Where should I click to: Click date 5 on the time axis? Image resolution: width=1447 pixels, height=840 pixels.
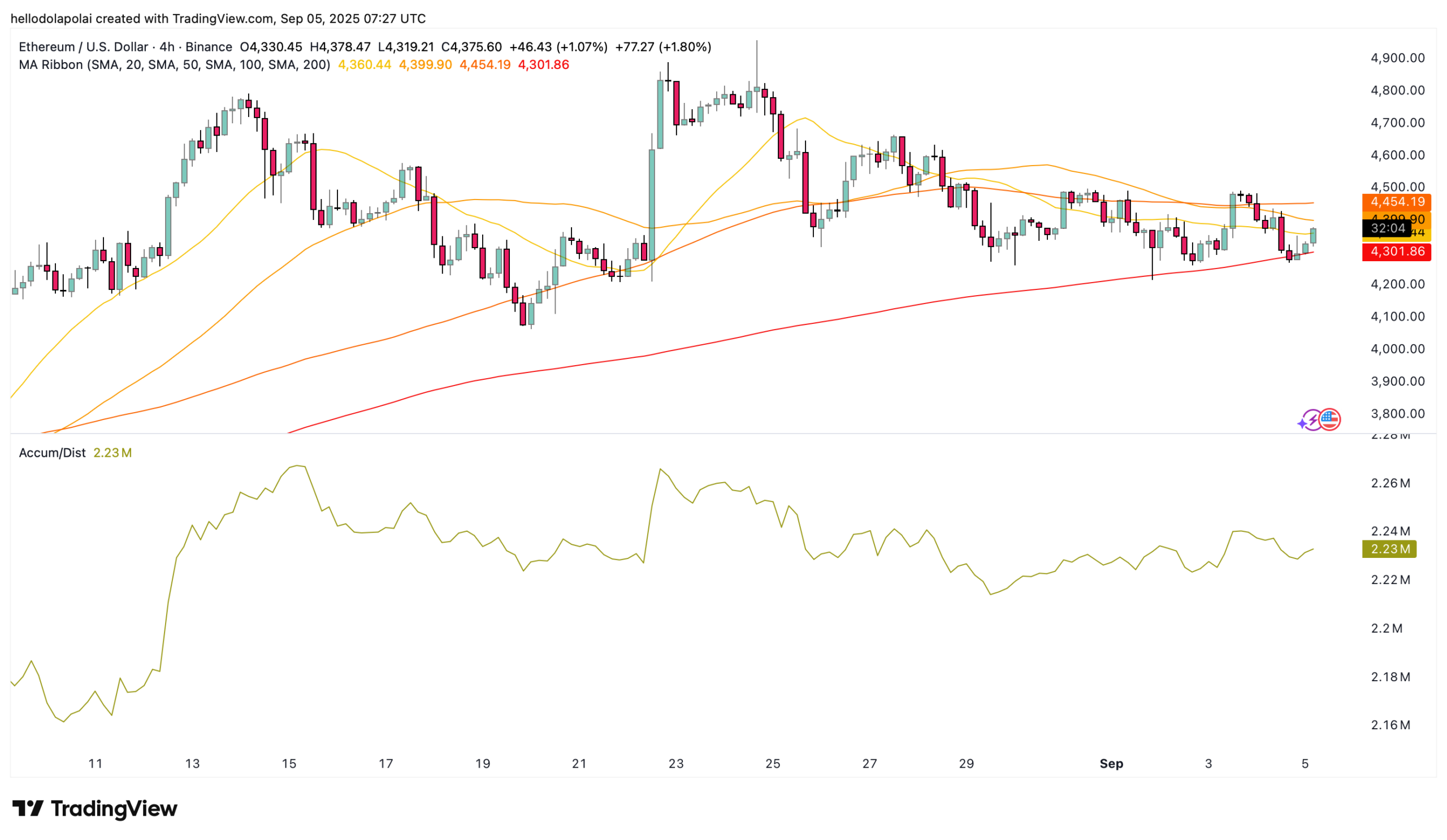point(1305,764)
